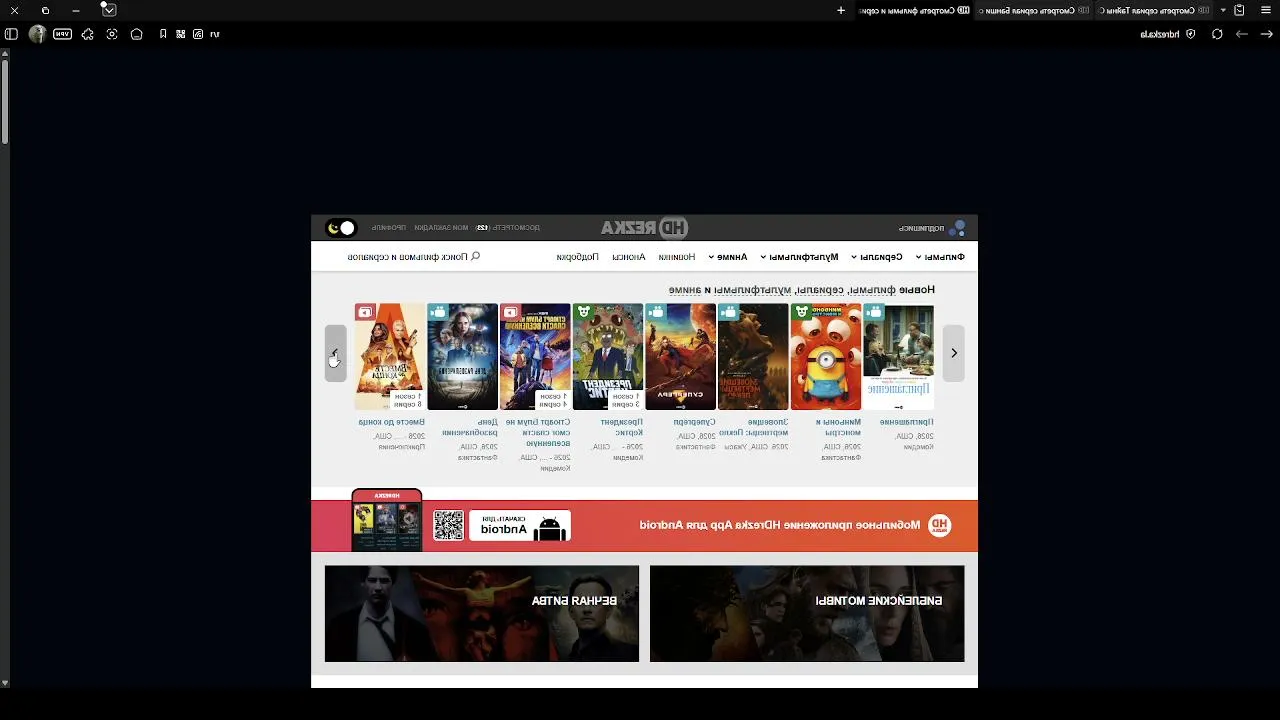
Task: Open the День разоблачения title link
Action: 470,427
